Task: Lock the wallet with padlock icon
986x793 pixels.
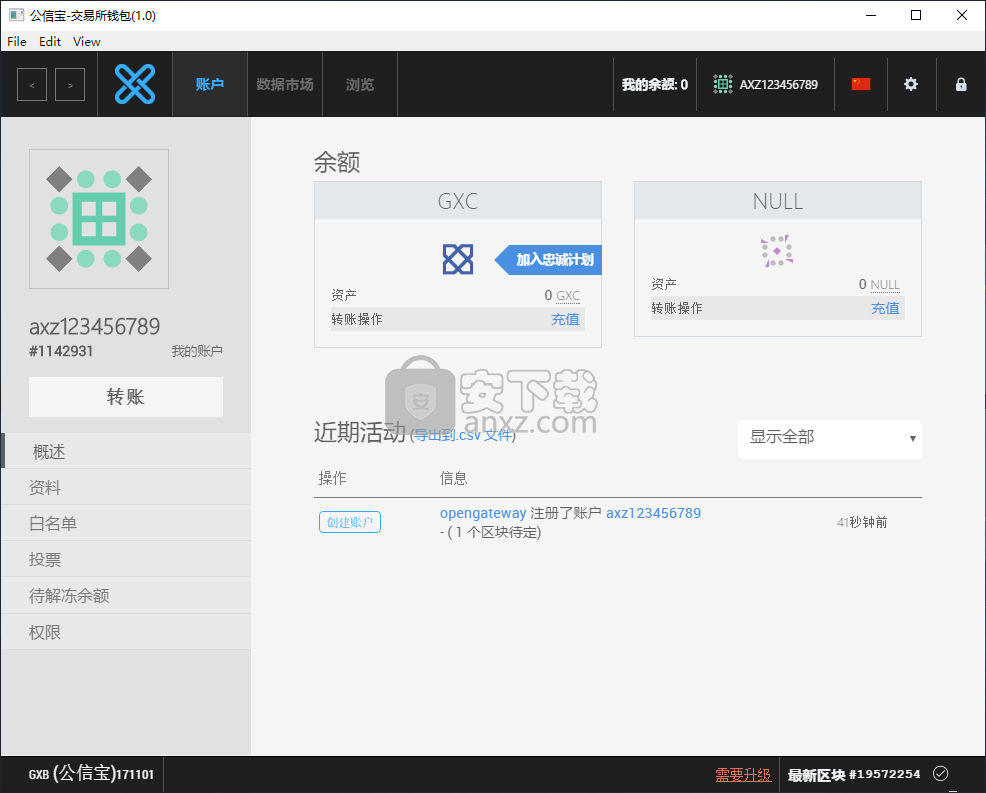Action: point(961,84)
